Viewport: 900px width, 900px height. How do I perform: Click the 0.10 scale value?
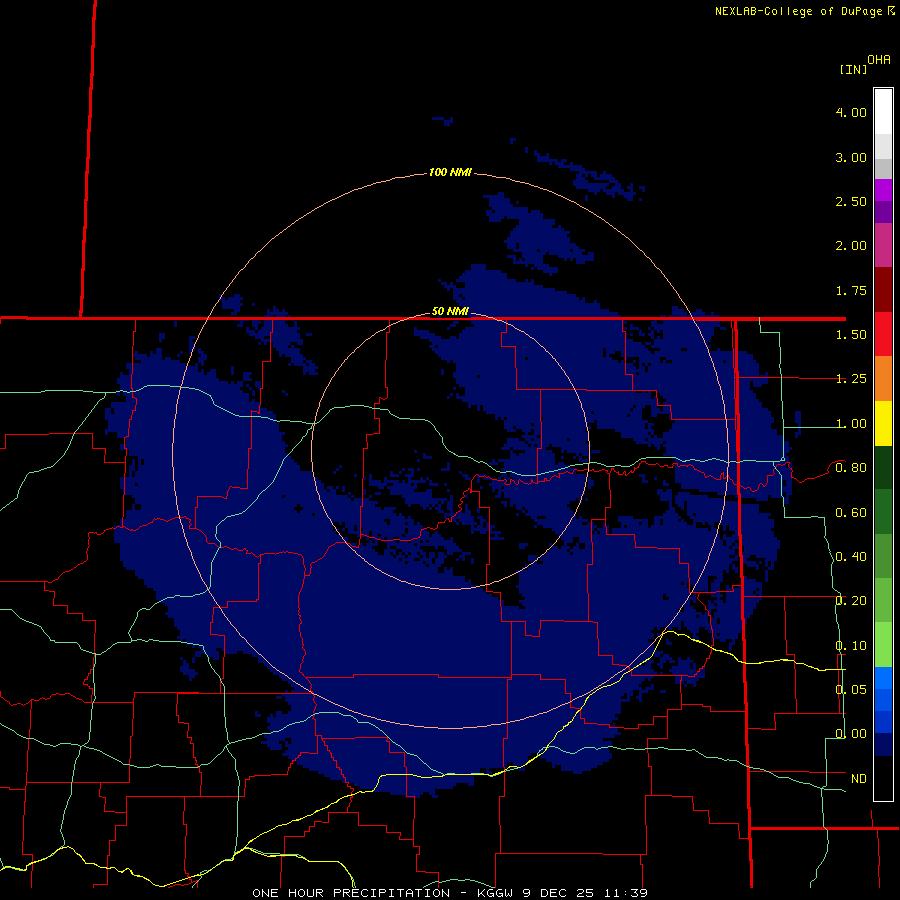pyautogui.click(x=851, y=646)
